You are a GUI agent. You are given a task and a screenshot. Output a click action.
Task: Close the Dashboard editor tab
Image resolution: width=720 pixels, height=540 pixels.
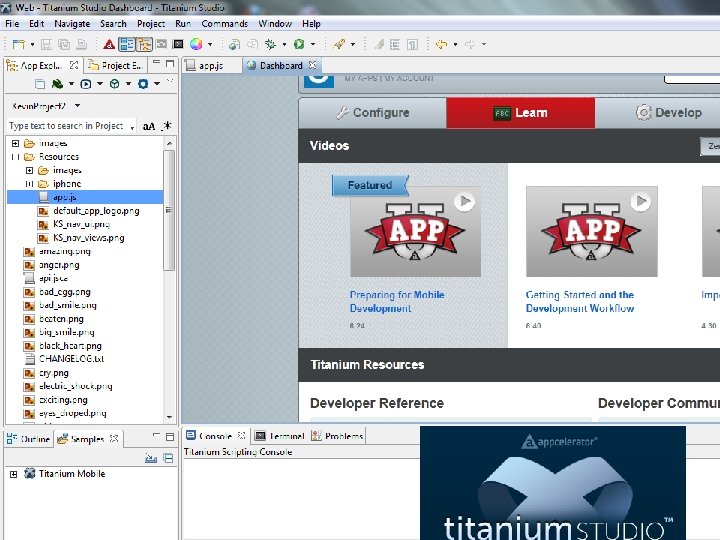[312, 65]
